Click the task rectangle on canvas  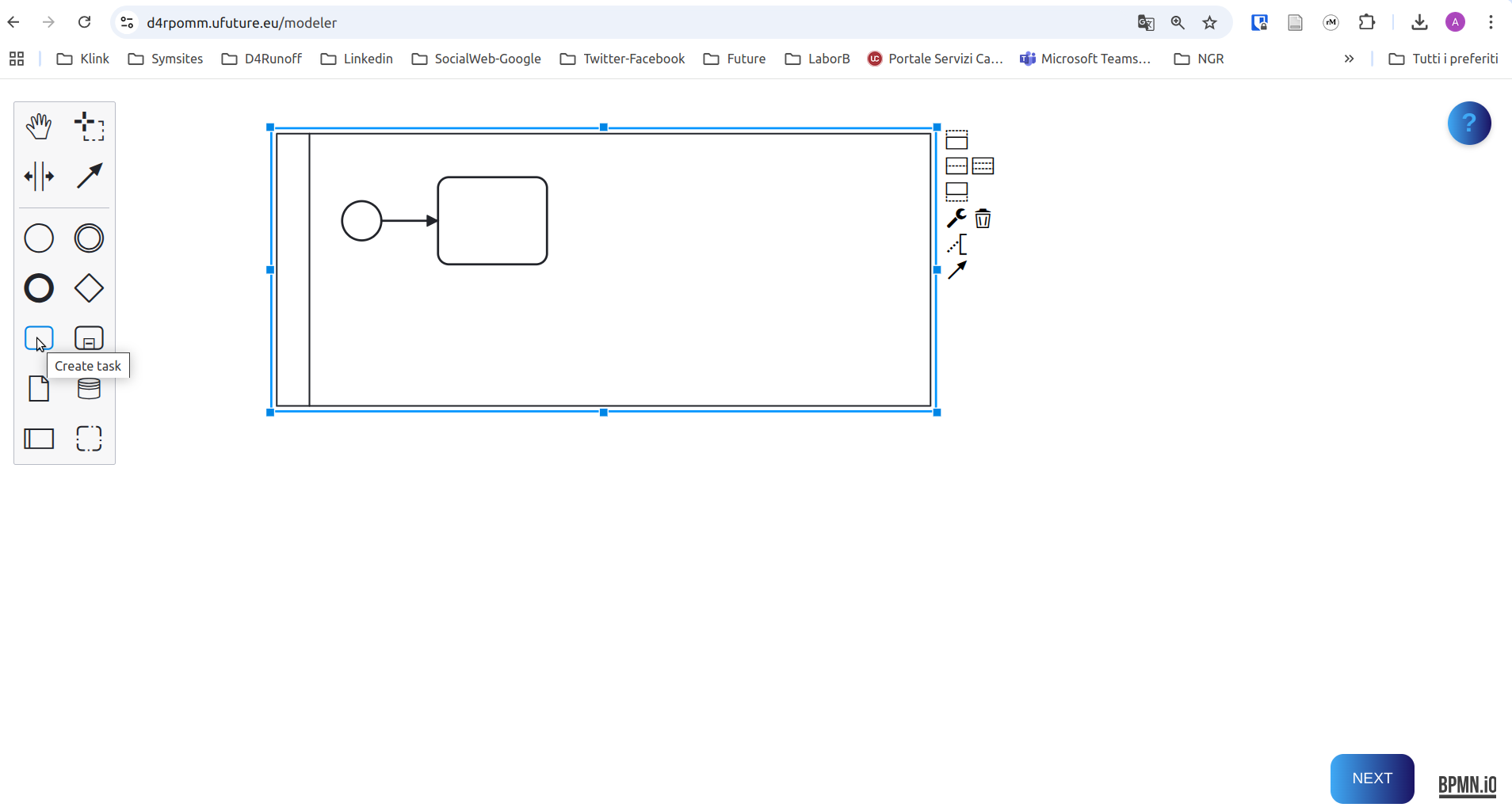492,221
